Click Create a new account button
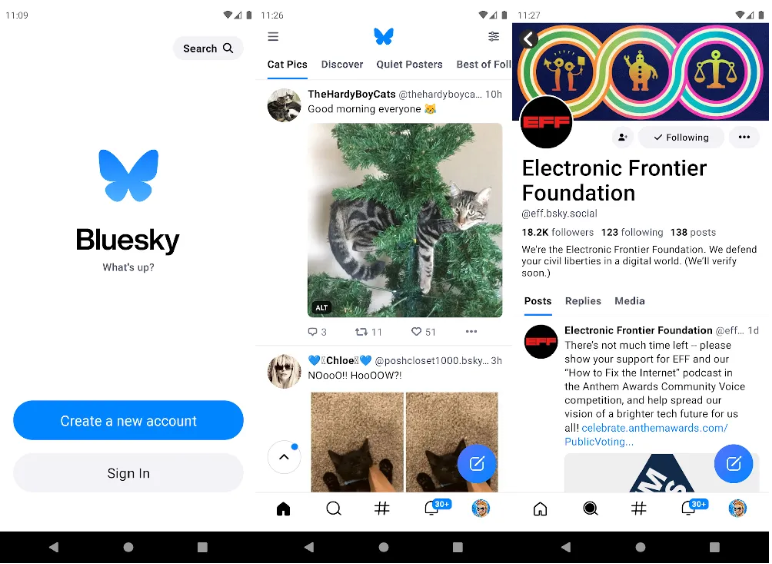Viewport: 772px width, 564px height. (128, 420)
